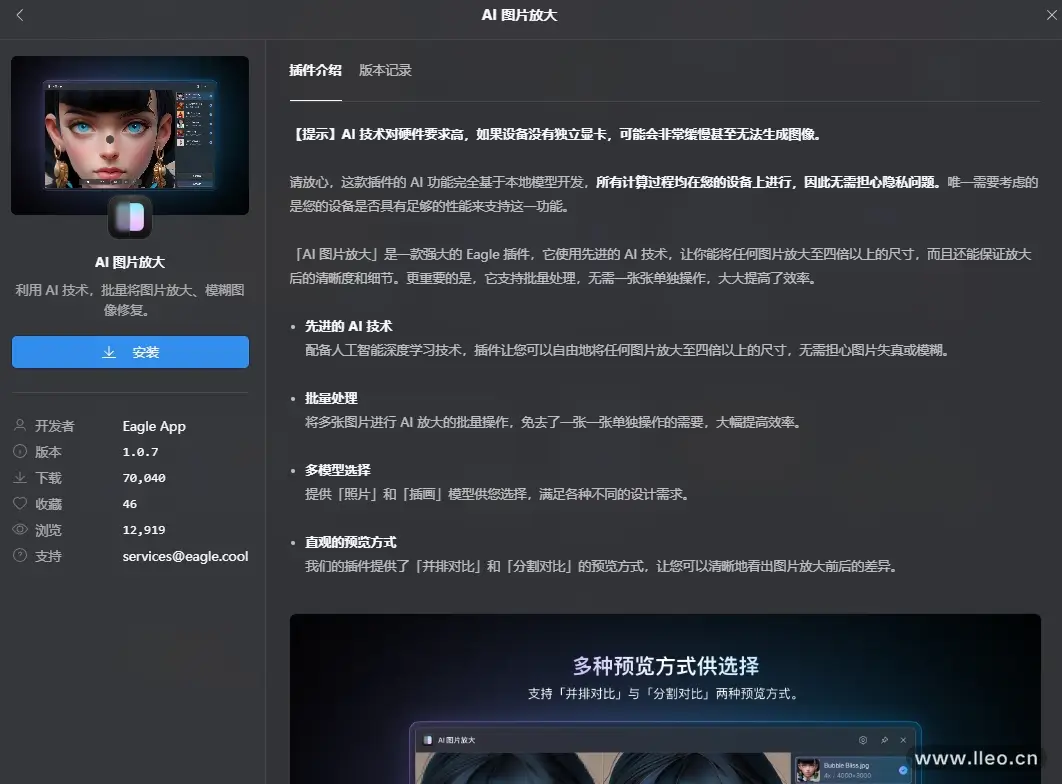Screen dimensions: 1062x784
Task: Click the eye icon beside 浏览
Action: pos(20,530)
